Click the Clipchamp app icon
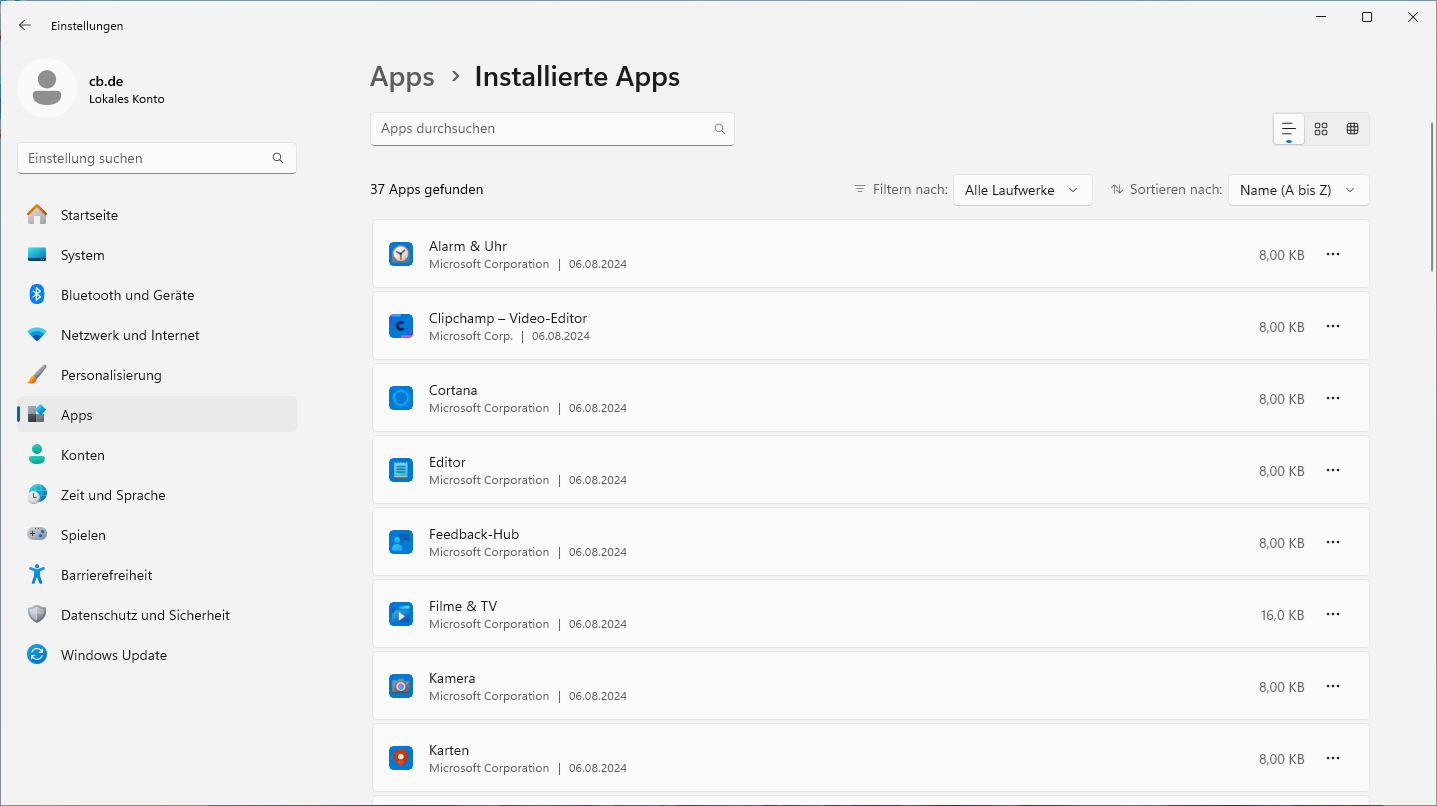 (401, 326)
